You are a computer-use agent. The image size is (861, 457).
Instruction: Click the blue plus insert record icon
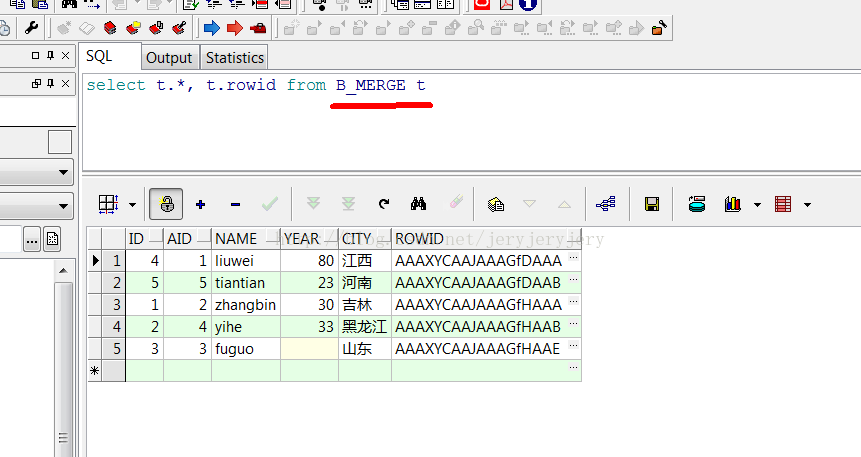(201, 204)
